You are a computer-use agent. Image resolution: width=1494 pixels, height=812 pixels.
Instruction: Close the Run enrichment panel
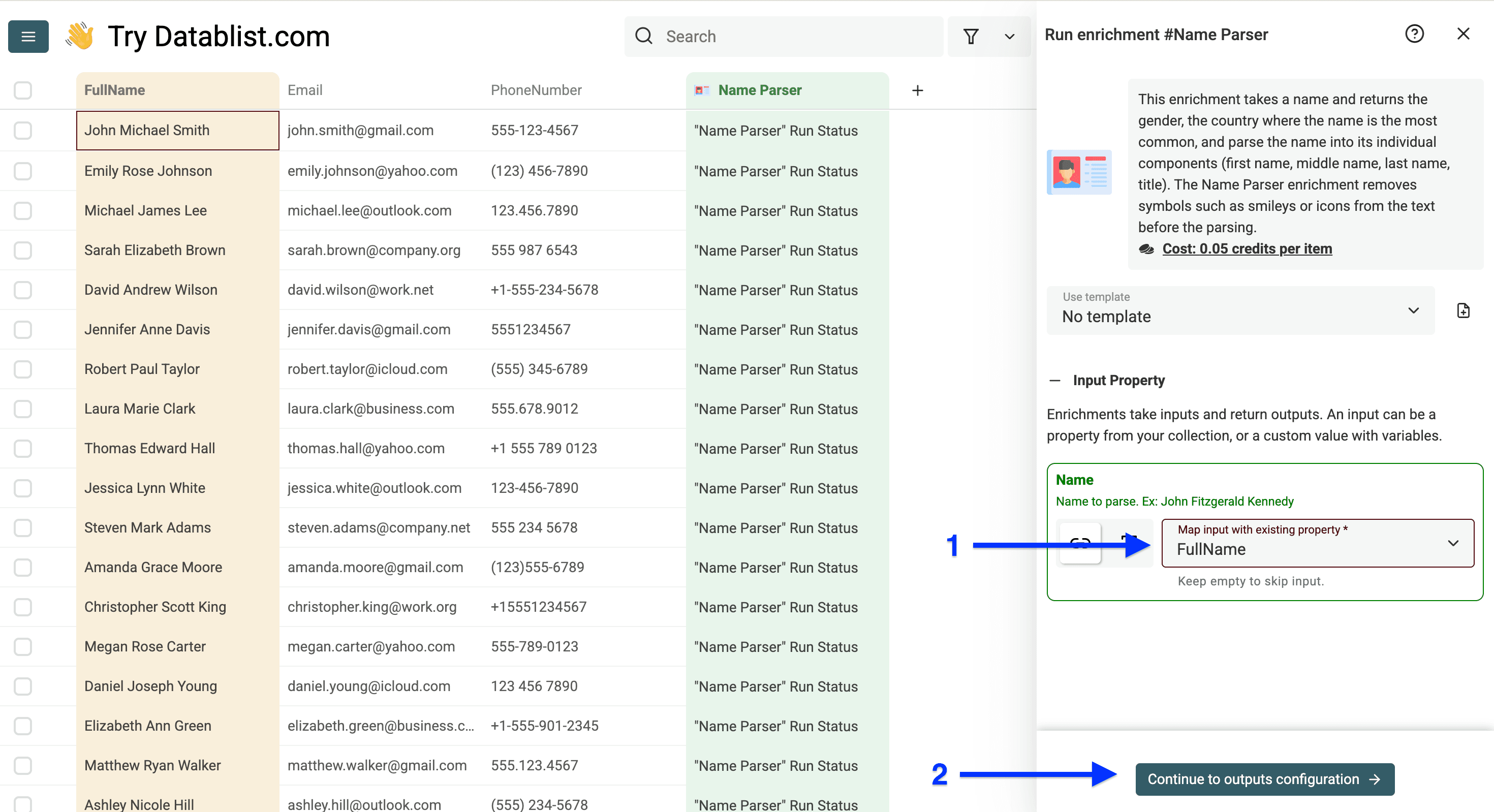1464,34
